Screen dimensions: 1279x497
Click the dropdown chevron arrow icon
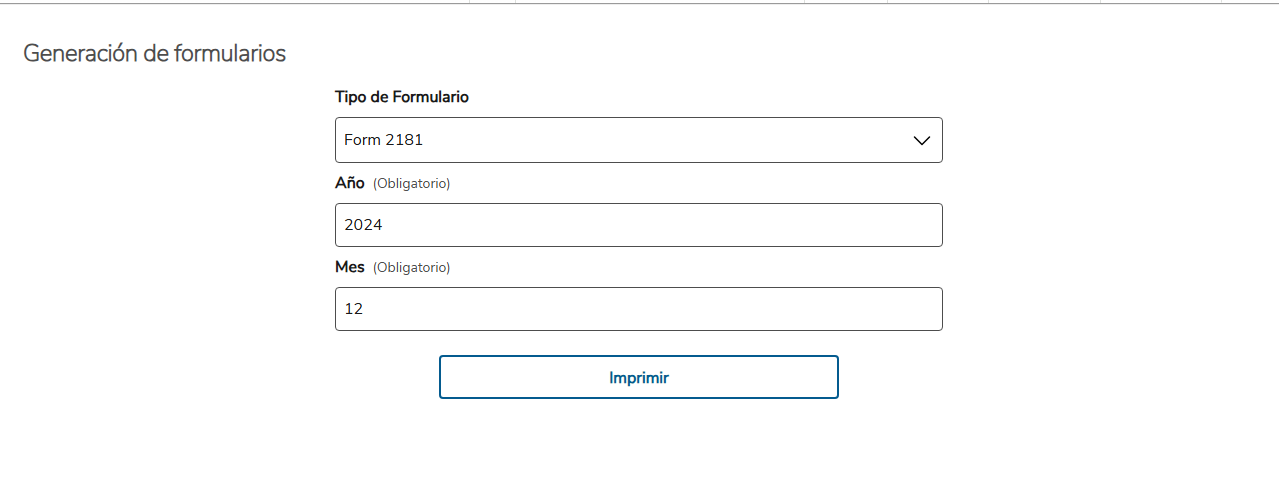pyautogui.click(x=922, y=141)
